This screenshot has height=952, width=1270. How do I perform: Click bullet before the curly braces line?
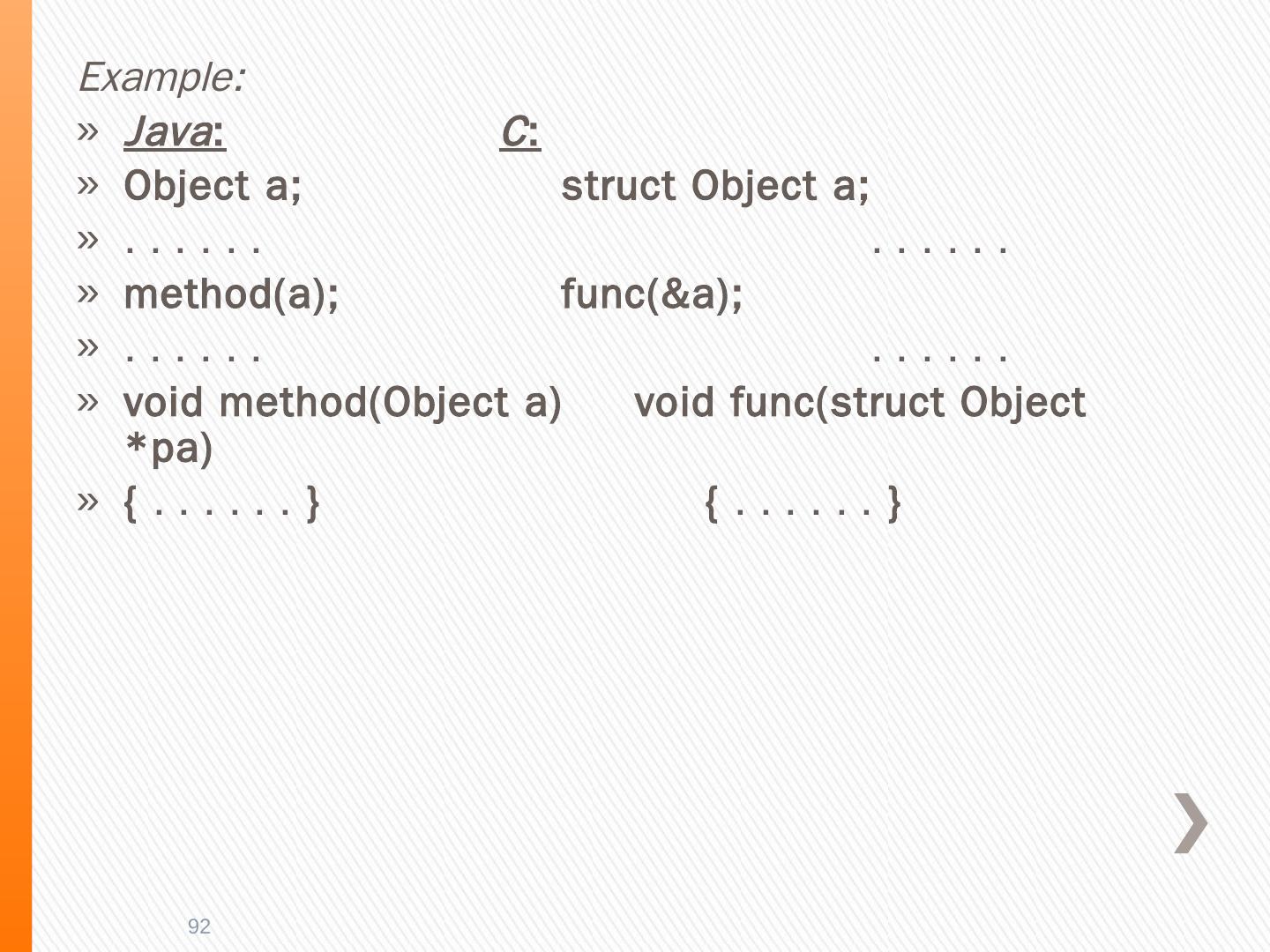pos(87,502)
